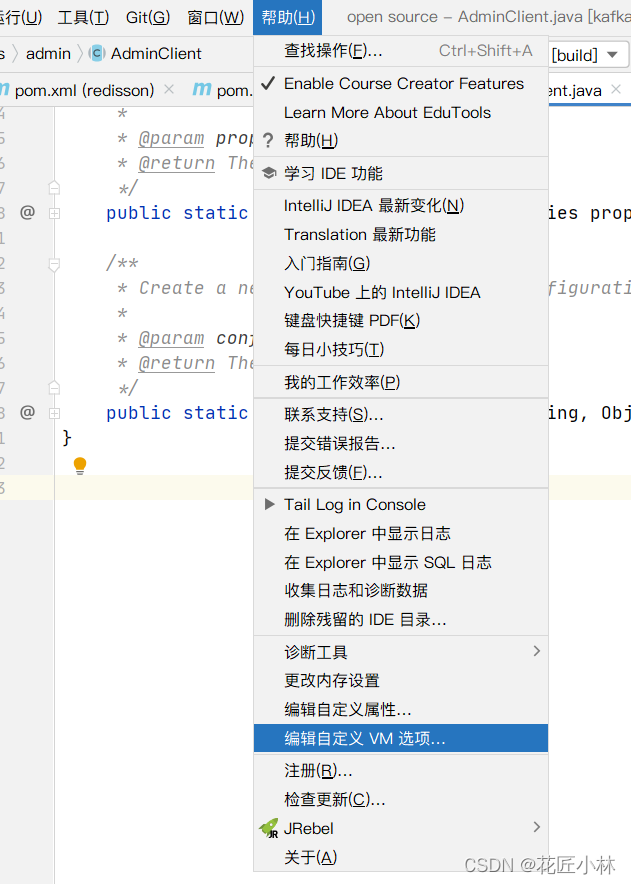Click the JRebel rocket icon
The image size is (631, 884).
[270, 828]
